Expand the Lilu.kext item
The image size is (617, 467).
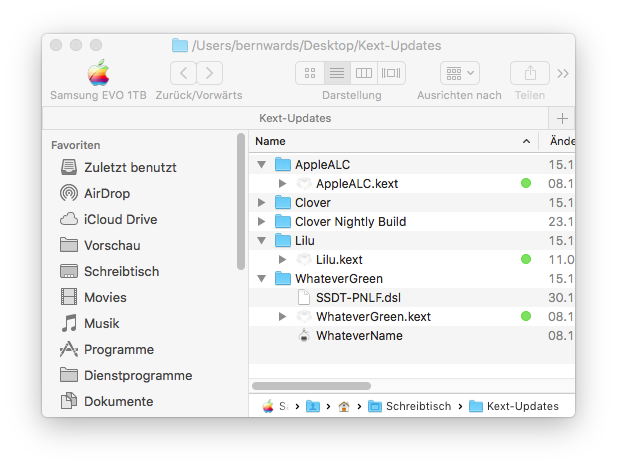[283, 260]
